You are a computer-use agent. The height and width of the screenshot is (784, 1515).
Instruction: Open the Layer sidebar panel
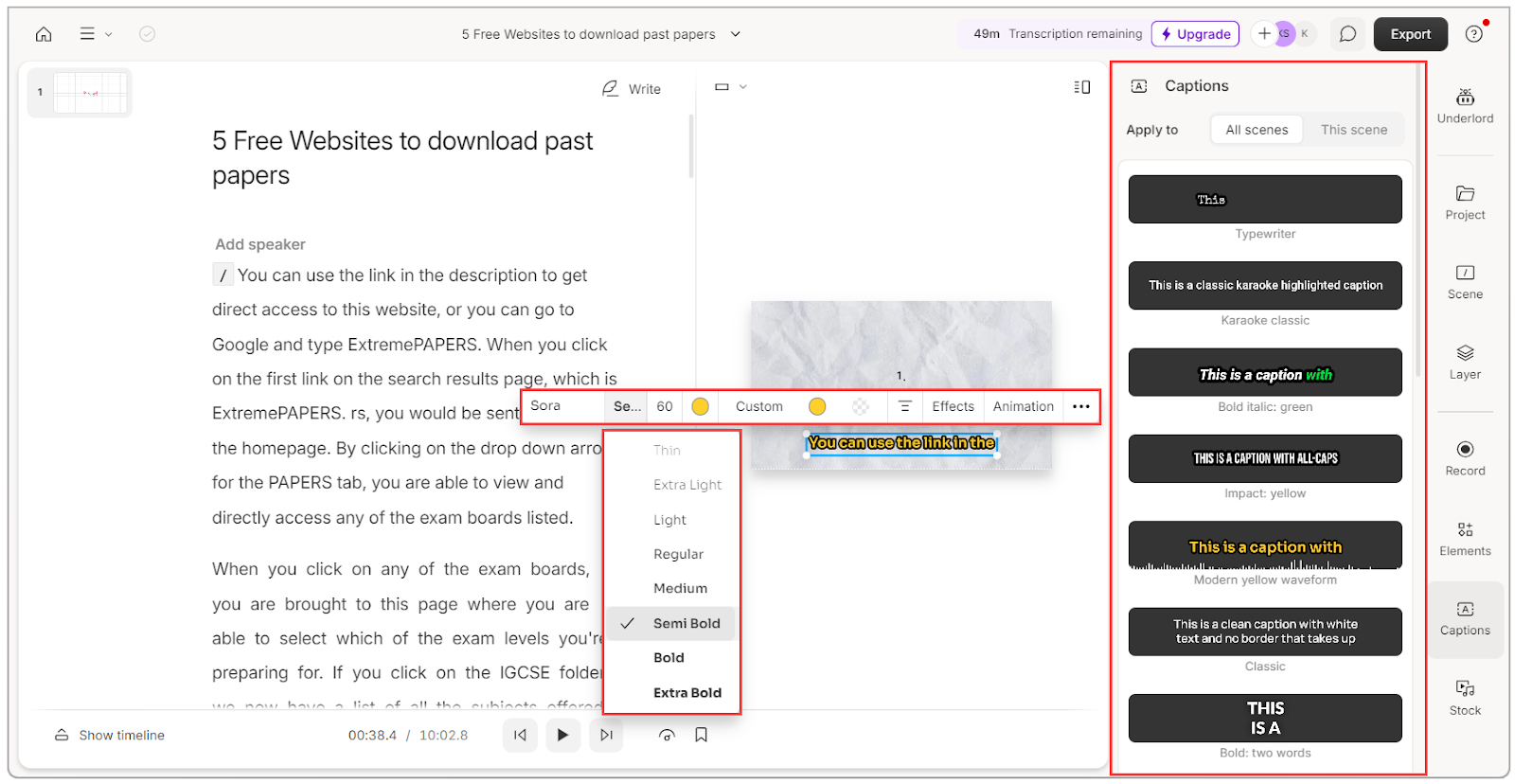(x=1465, y=362)
